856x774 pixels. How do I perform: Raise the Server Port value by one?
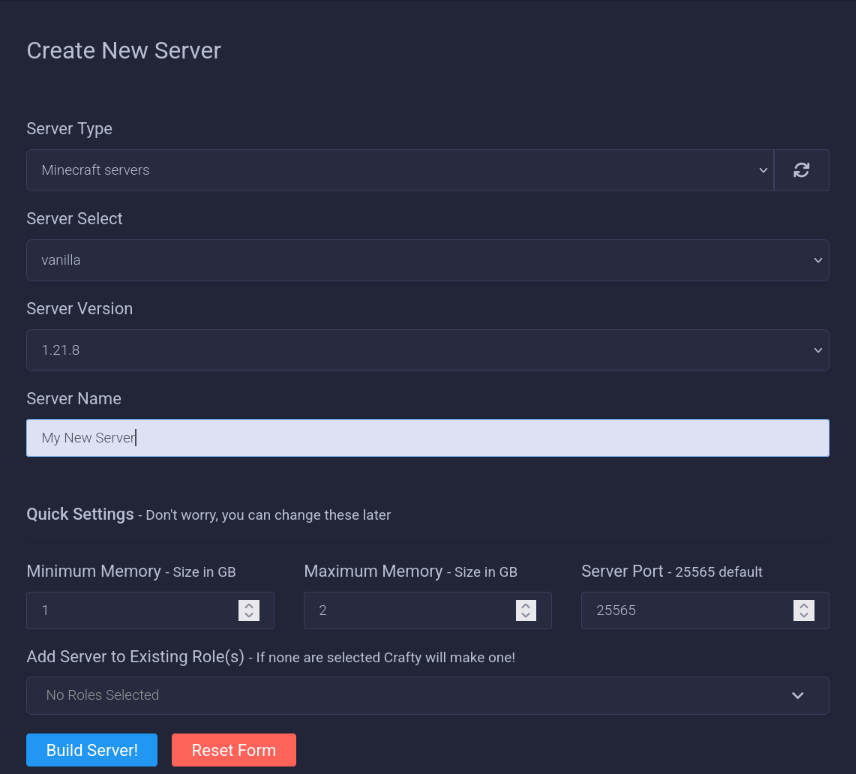pos(803,605)
